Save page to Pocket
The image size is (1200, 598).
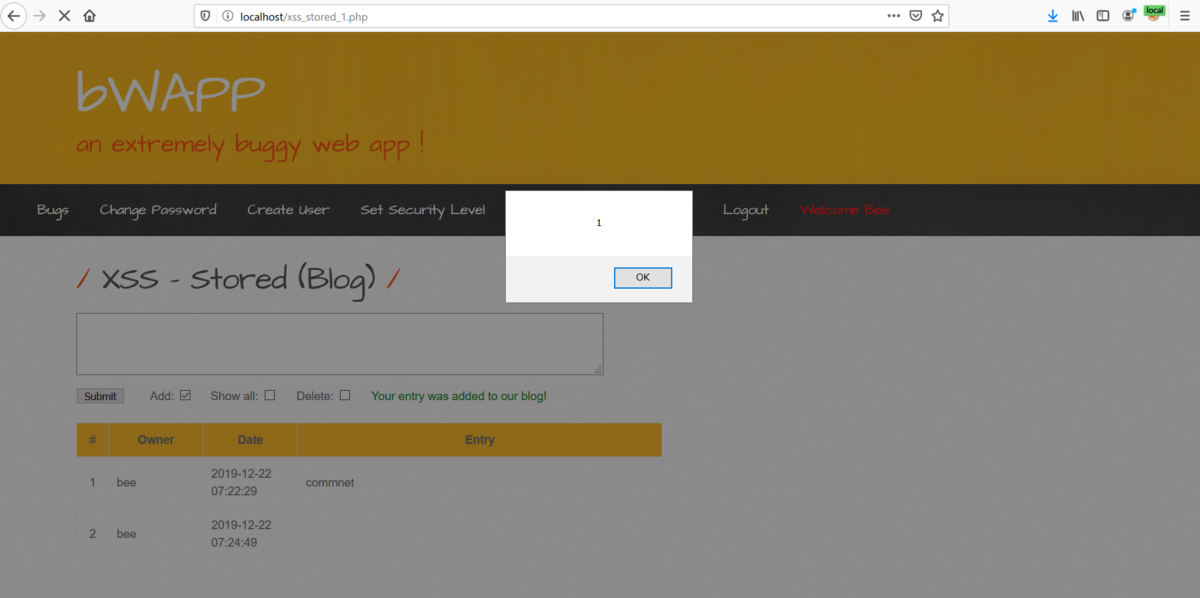pos(916,16)
